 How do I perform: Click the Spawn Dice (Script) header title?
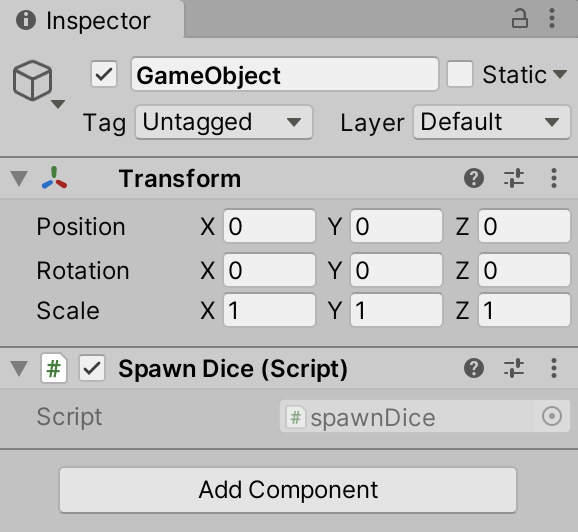click(x=233, y=369)
